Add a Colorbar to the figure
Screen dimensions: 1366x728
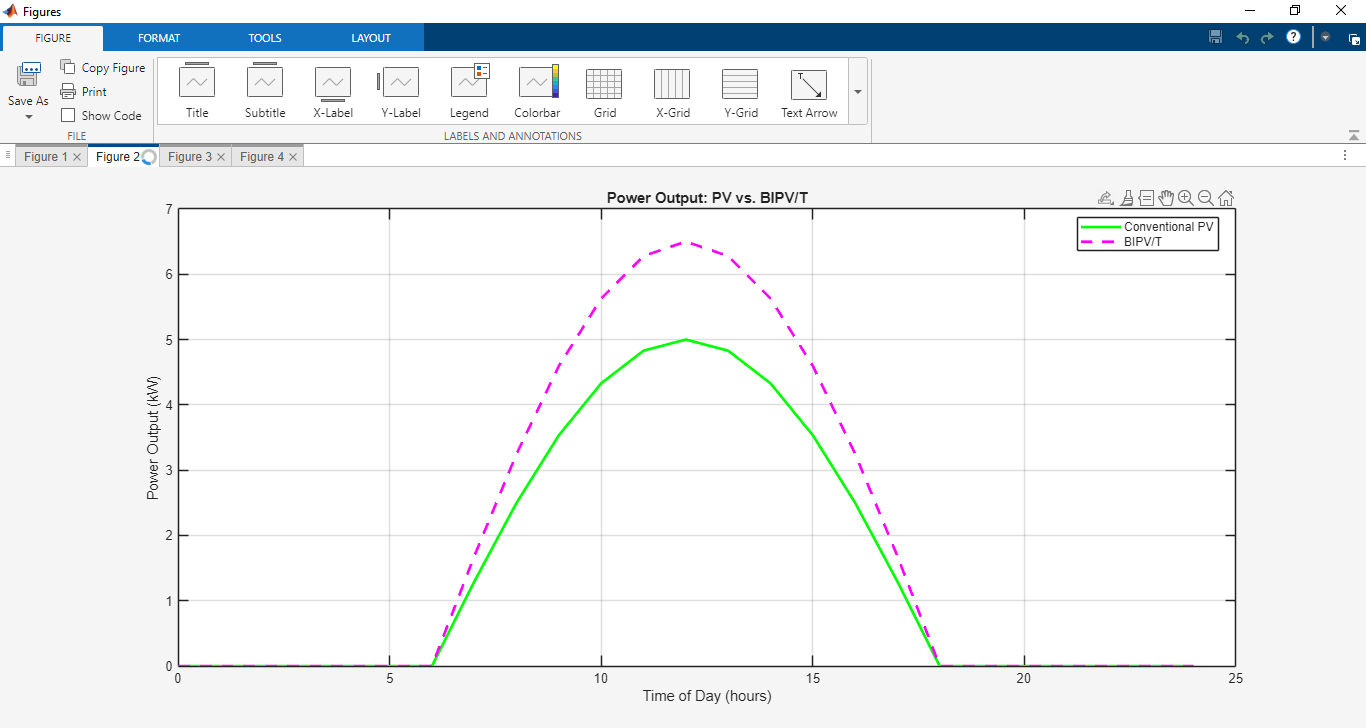(x=537, y=91)
